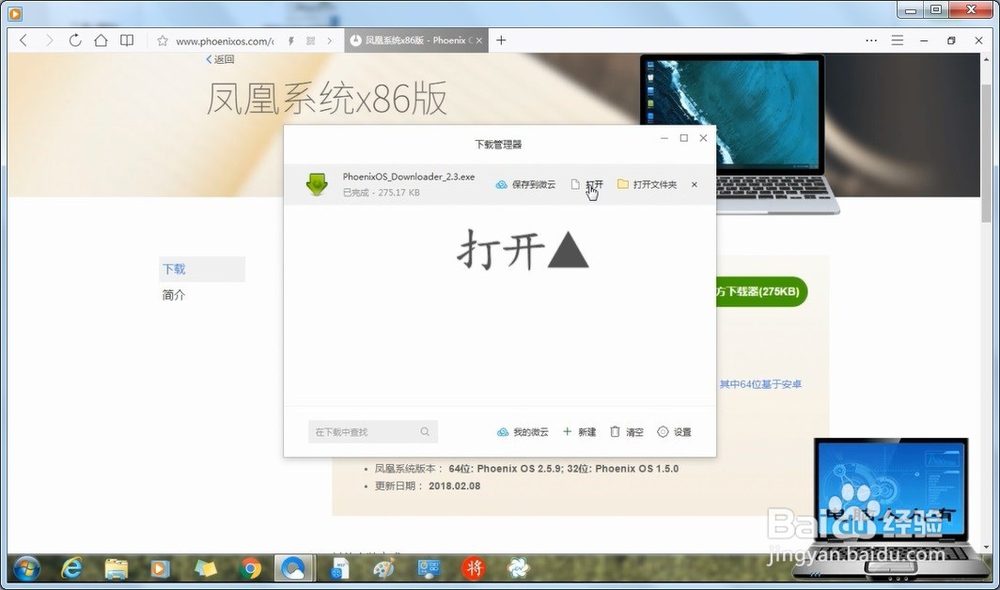Go to the browser home page icon
The height and width of the screenshot is (590, 1000).
click(101, 40)
